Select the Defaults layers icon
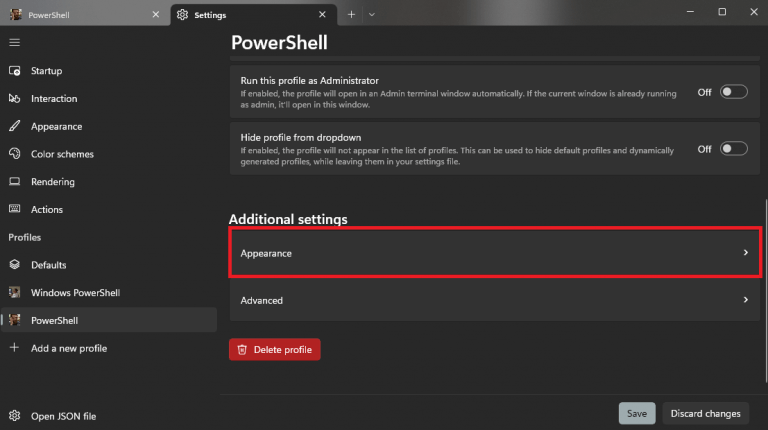The width and height of the screenshot is (768, 430). pyautogui.click(x=15, y=264)
